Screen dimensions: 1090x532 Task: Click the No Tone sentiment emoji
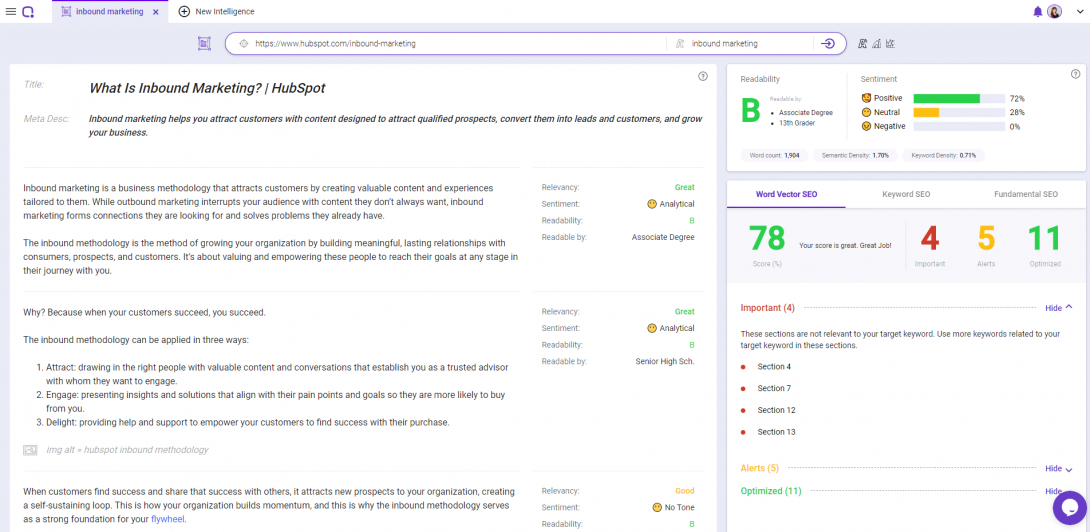point(657,508)
